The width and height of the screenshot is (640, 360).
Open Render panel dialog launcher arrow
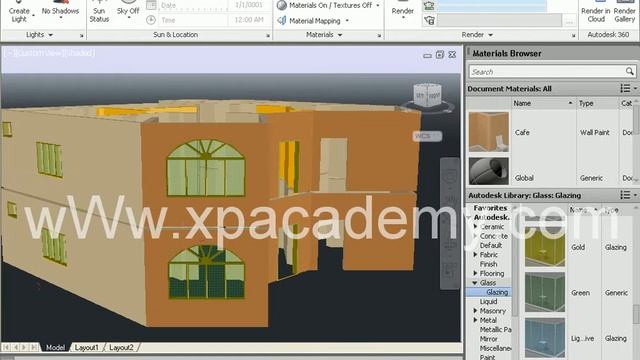click(x=573, y=36)
